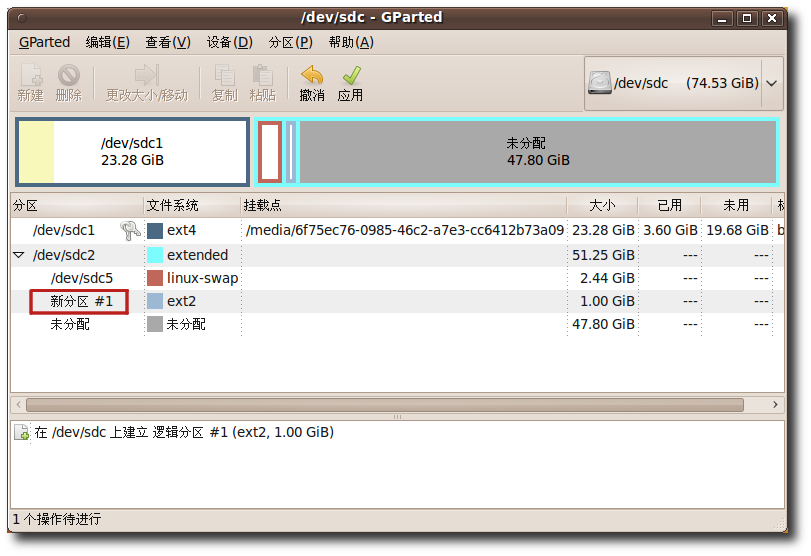Select the extended cyan color swatch
Screen dimensions: 811x556
tap(155, 254)
